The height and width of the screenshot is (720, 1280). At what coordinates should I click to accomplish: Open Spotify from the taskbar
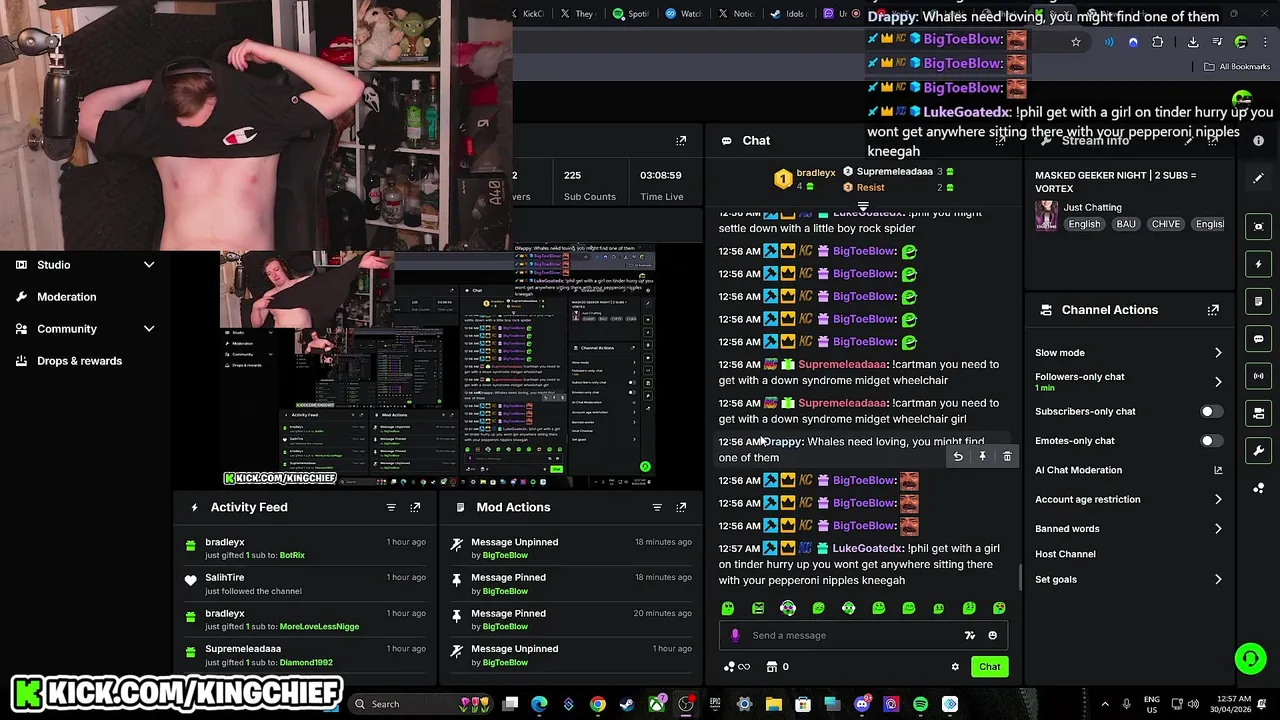coord(920,704)
